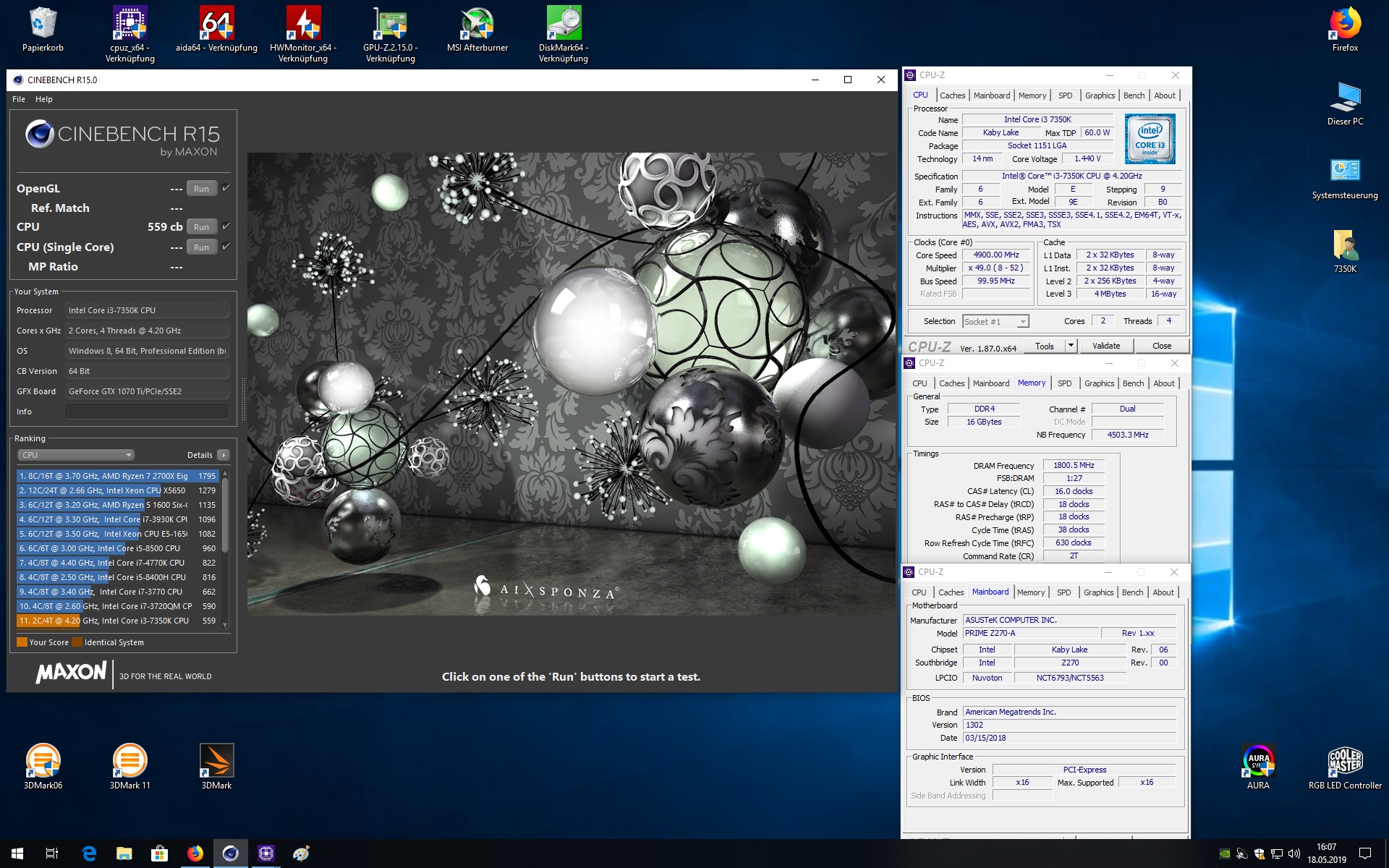
Task: Open Bench tab in middle CPU-Z window
Action: [1133, 383]
